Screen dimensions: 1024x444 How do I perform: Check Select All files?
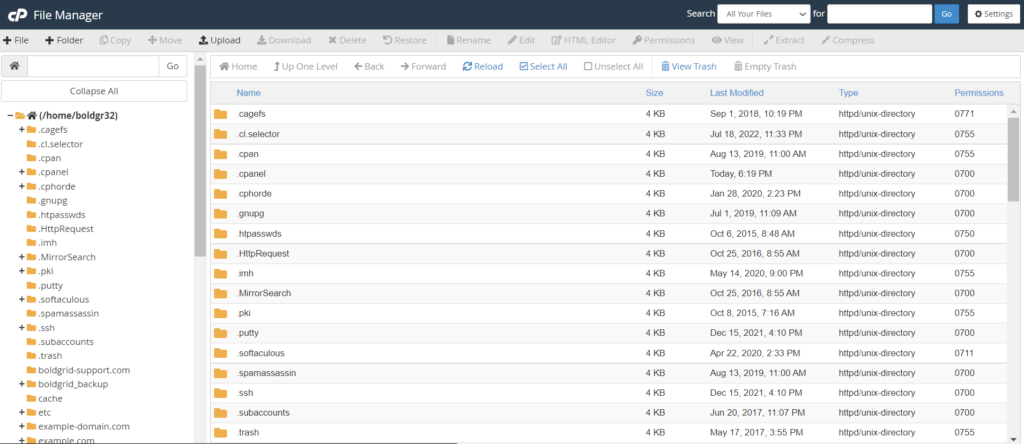coord(543,67)
